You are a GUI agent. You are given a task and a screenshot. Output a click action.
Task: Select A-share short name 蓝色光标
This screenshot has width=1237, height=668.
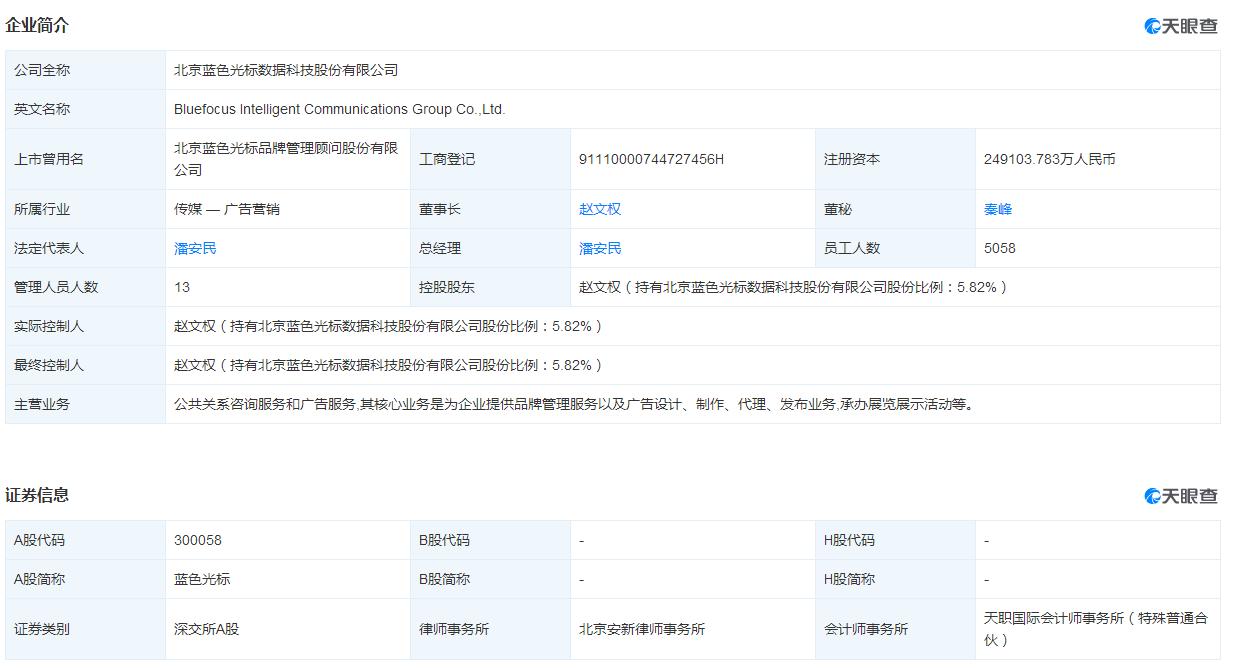point(202,579)
